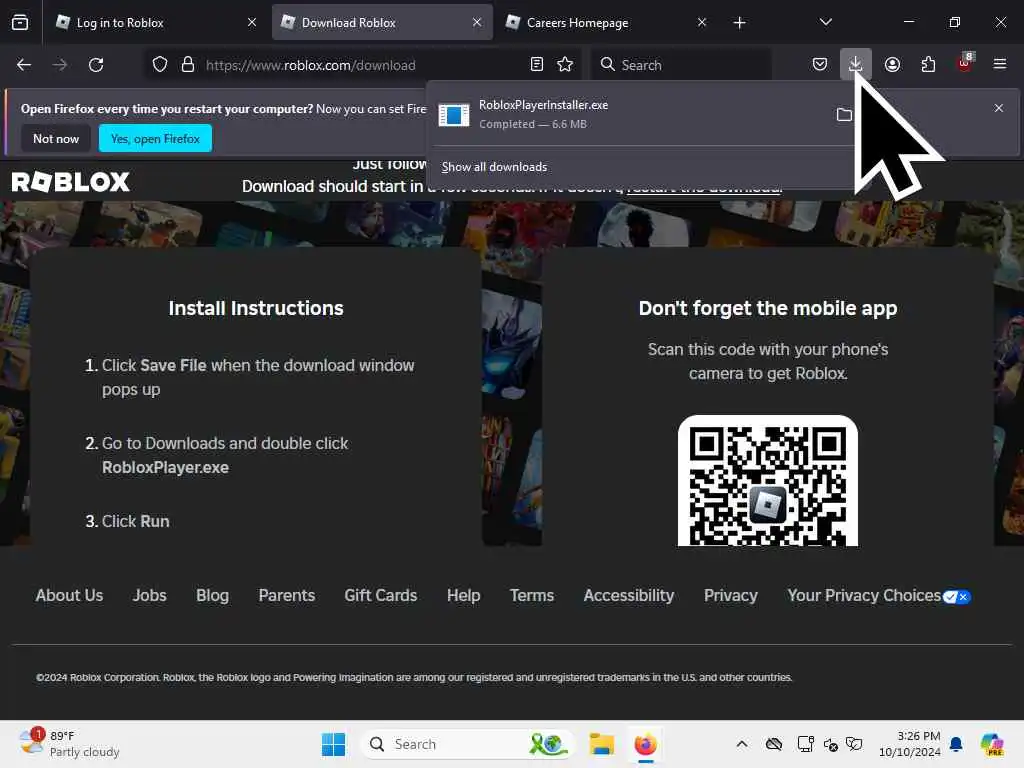Focus the Firefox Search box
This screenshot has width=1024, height=768.
click(x=681, y=65)
